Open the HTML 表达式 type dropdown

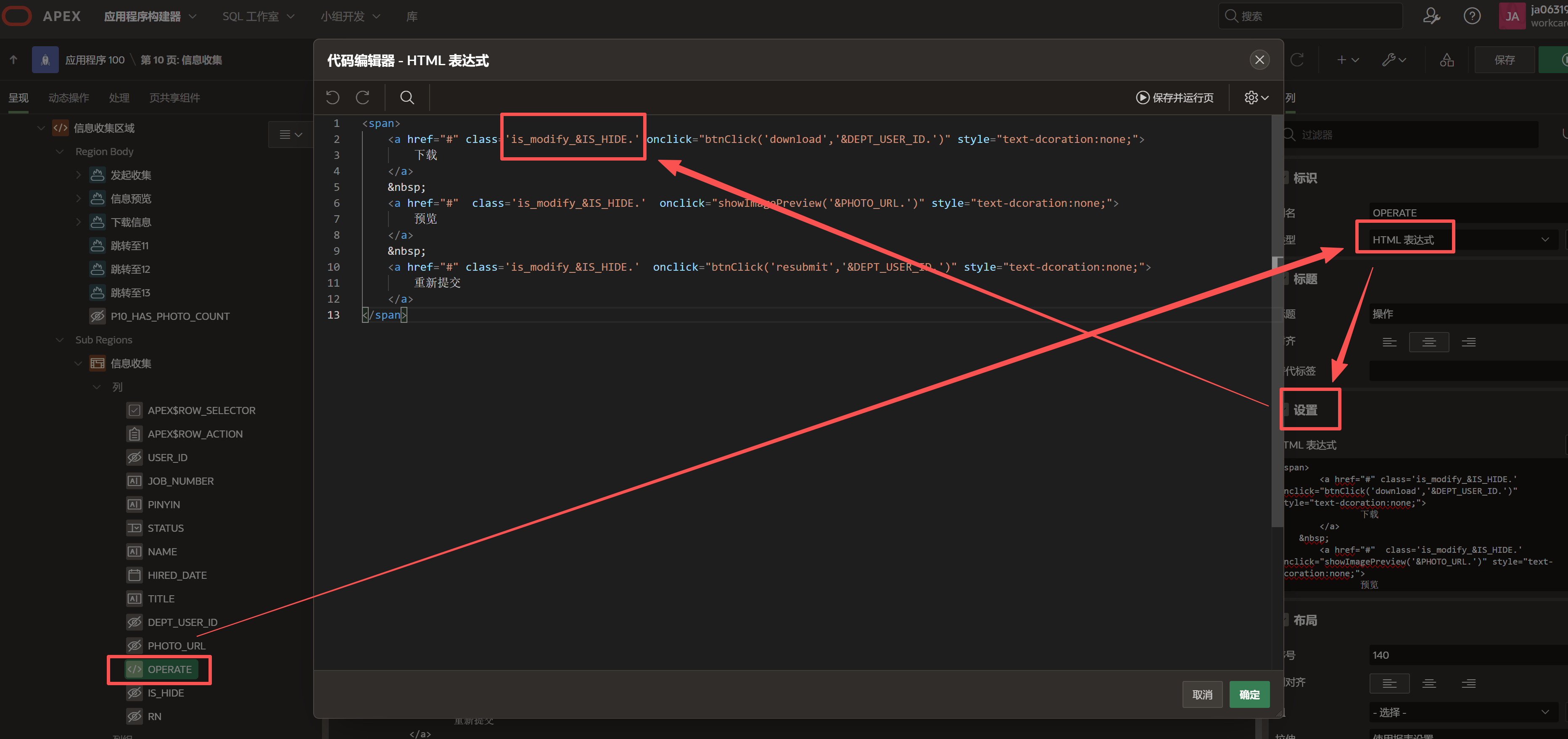click(1461, 240)
